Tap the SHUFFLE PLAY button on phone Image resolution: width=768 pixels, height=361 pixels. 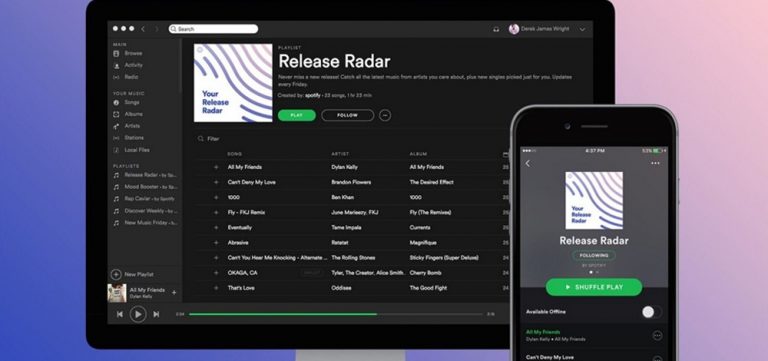point(594,287)
